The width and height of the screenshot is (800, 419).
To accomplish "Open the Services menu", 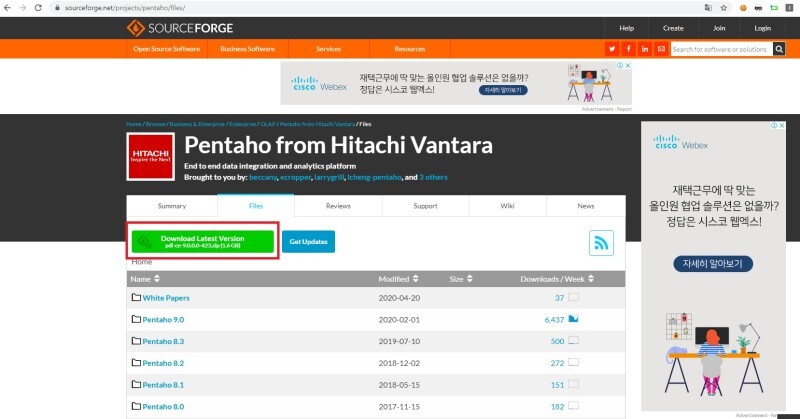I will tap(329, 49).
